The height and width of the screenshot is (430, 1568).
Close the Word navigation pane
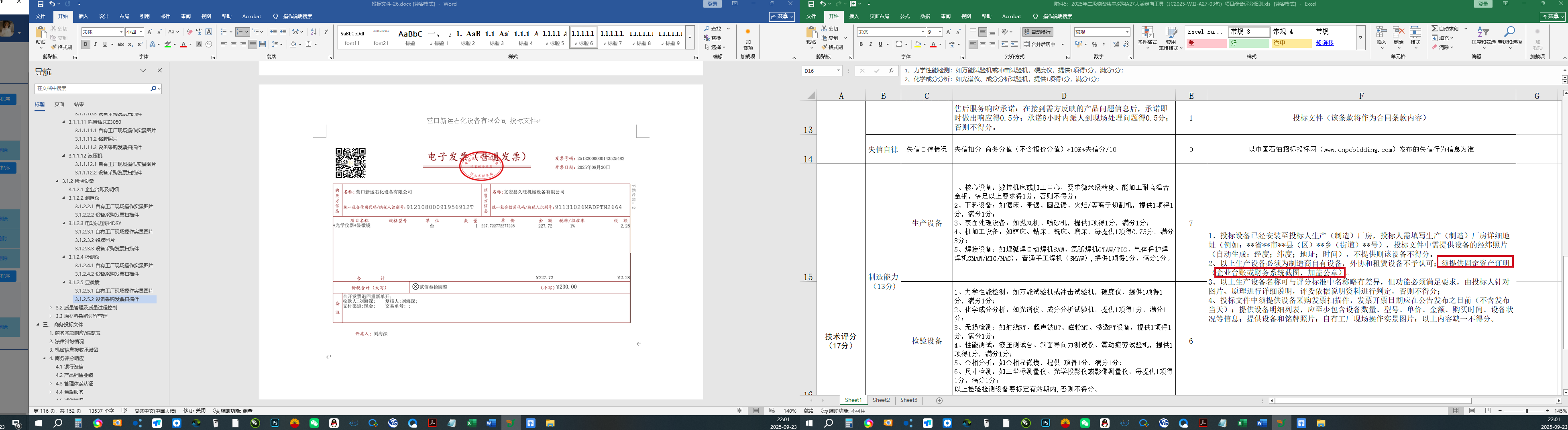pyautogui.click(x=160, y=71)
